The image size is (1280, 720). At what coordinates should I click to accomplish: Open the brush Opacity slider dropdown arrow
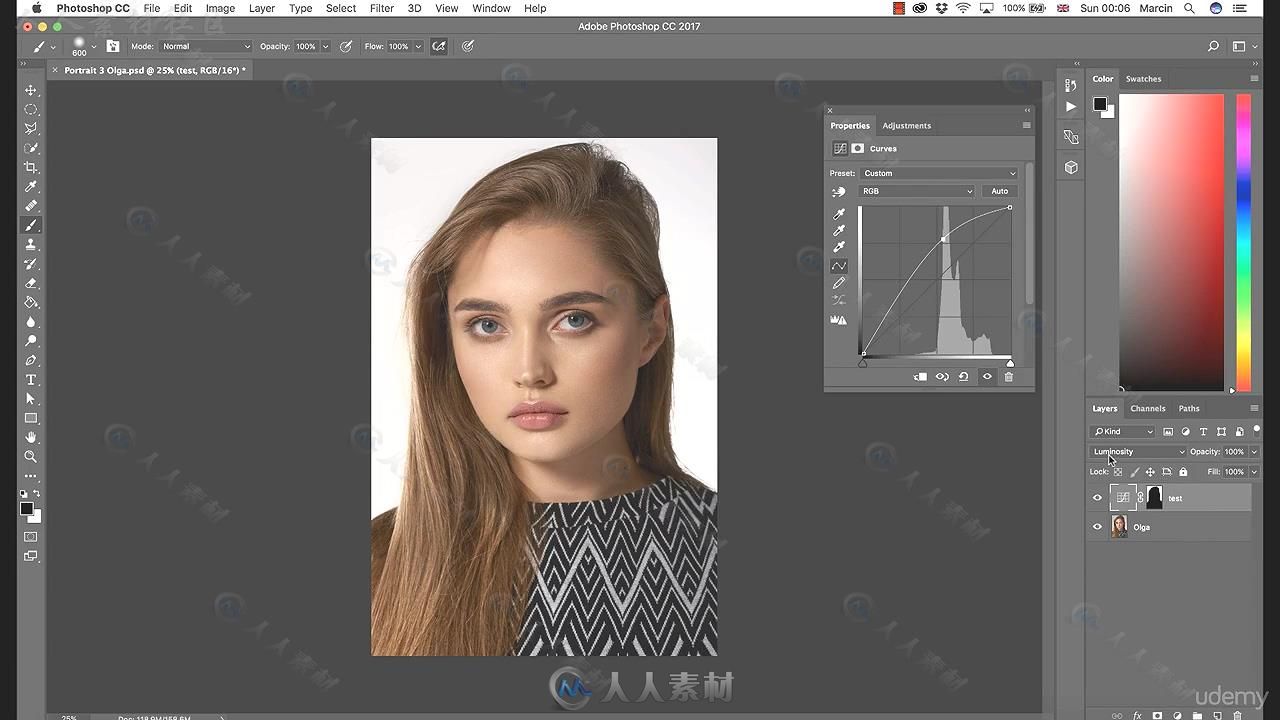point(325,46)
